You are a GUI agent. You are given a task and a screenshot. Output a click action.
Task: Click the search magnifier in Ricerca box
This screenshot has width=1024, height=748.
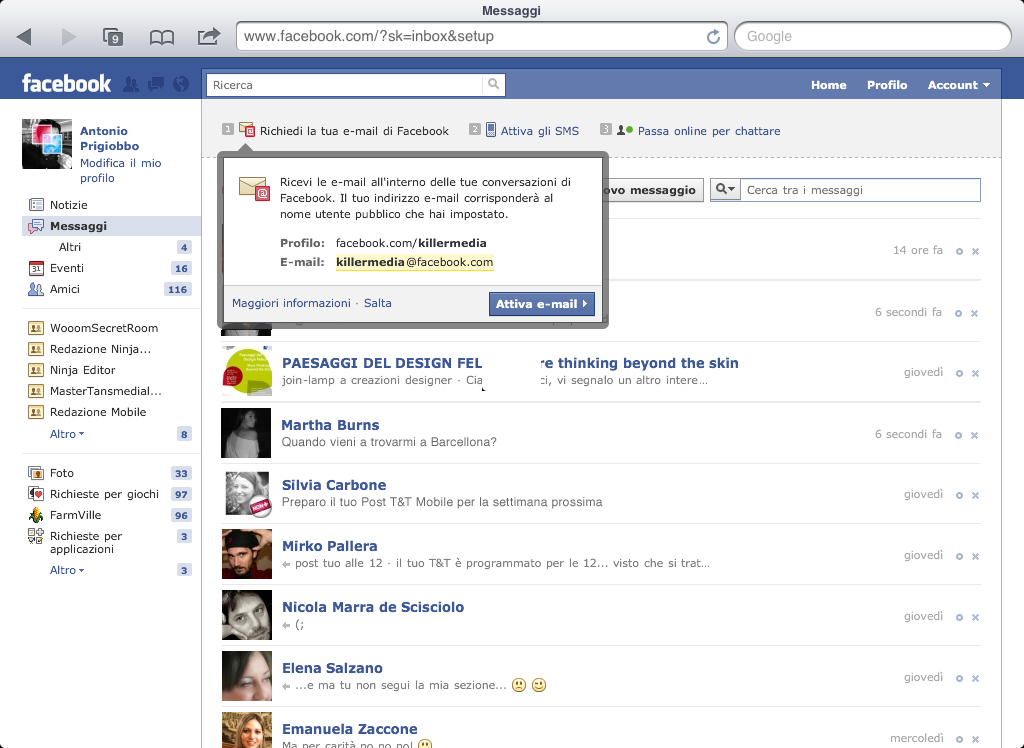point(493,85)
